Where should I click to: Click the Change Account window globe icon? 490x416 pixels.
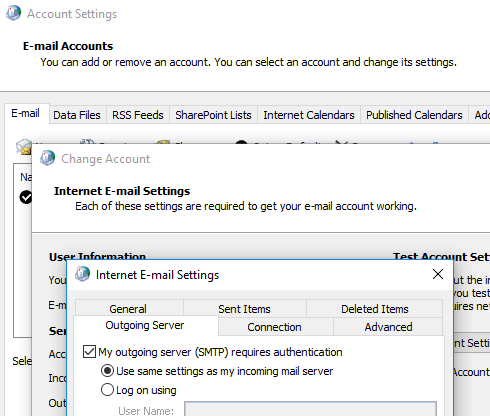pos(47,158)
